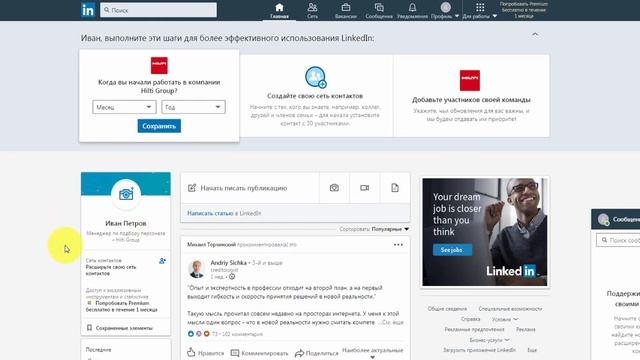Add a photo with the camera icon

tap(334, 188)
